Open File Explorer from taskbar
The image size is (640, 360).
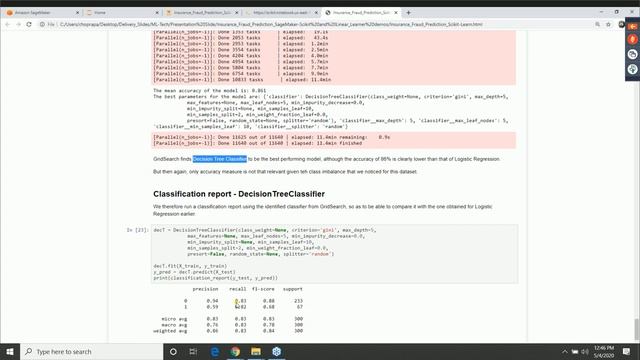(x=256, y=351)
